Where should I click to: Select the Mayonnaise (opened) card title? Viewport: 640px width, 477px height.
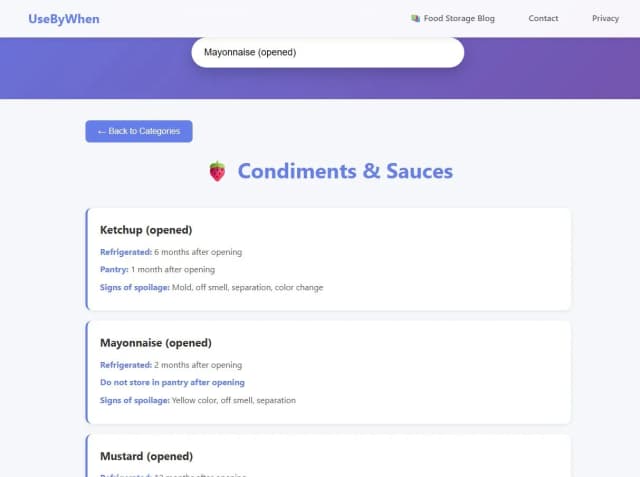click(155, 343)
